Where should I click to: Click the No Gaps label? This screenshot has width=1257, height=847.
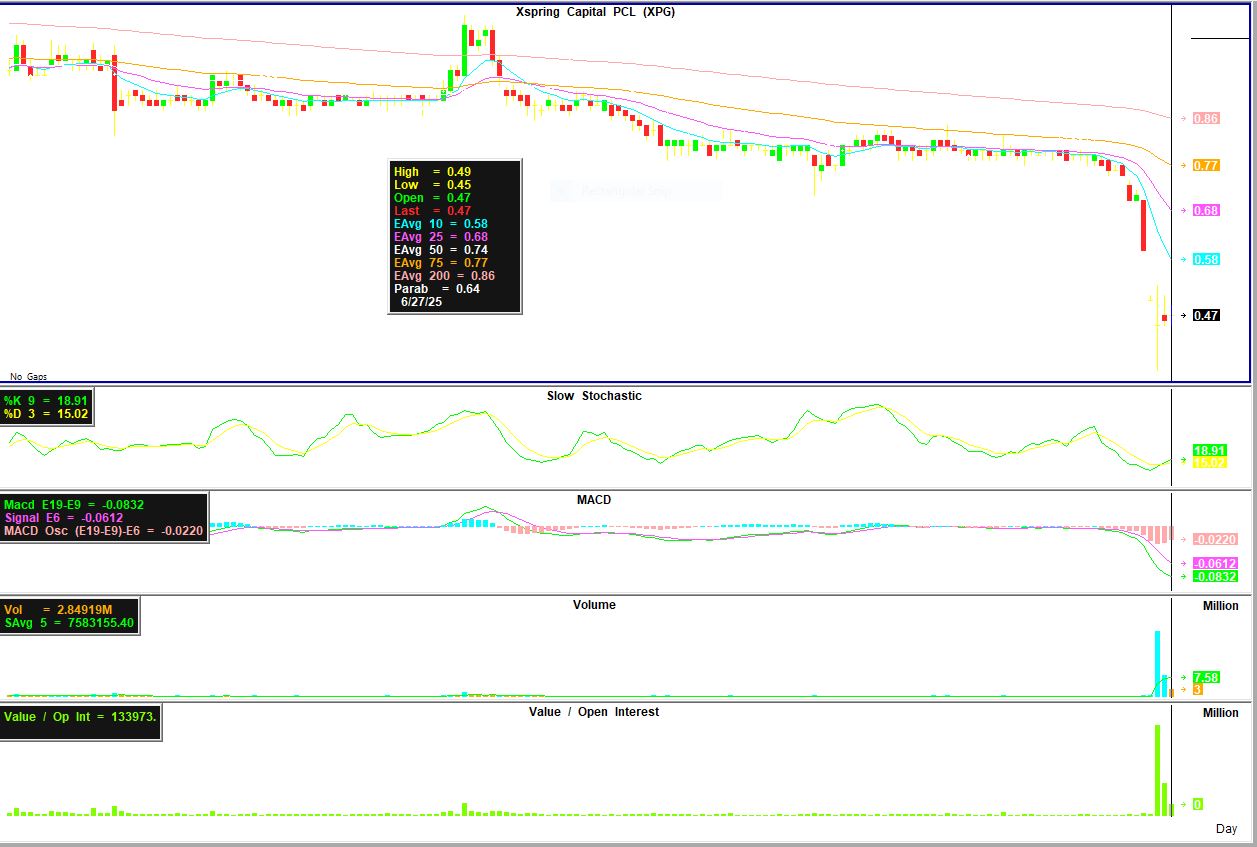click(29, 377)
